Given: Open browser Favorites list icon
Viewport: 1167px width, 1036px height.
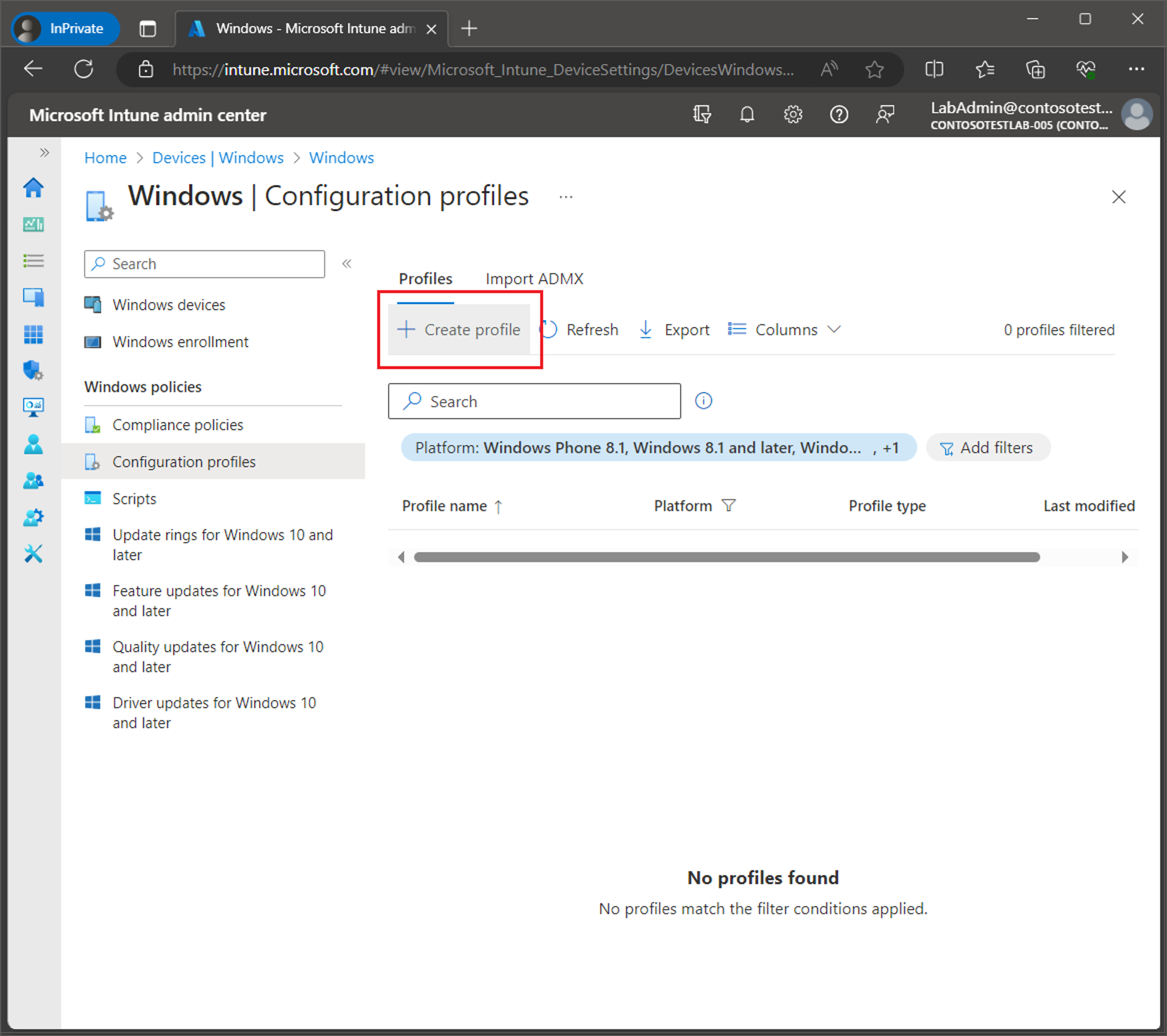Looking at the screenshot, I should pos(985,70).
